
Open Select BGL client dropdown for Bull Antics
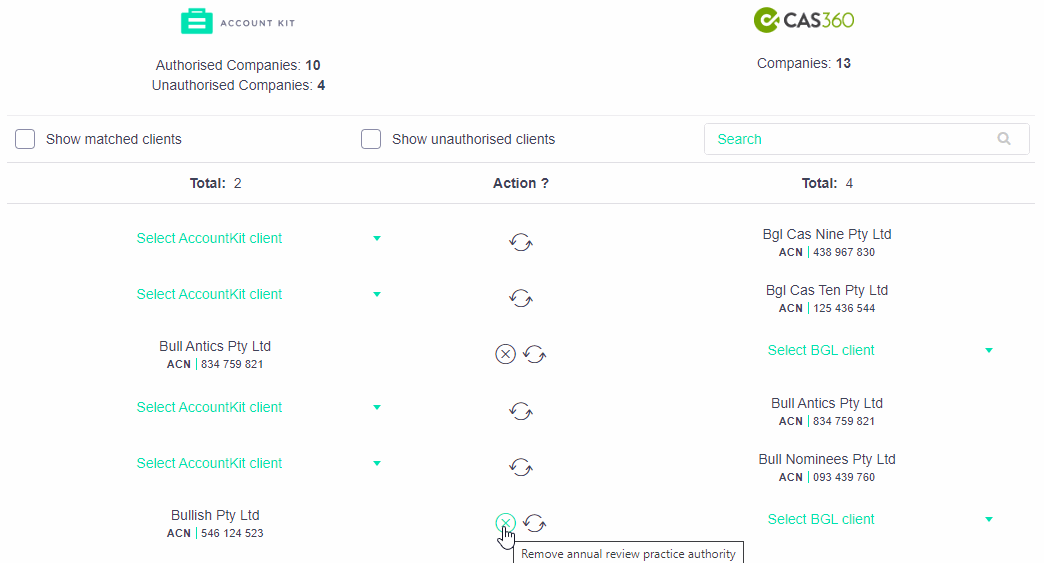(880, 350)
